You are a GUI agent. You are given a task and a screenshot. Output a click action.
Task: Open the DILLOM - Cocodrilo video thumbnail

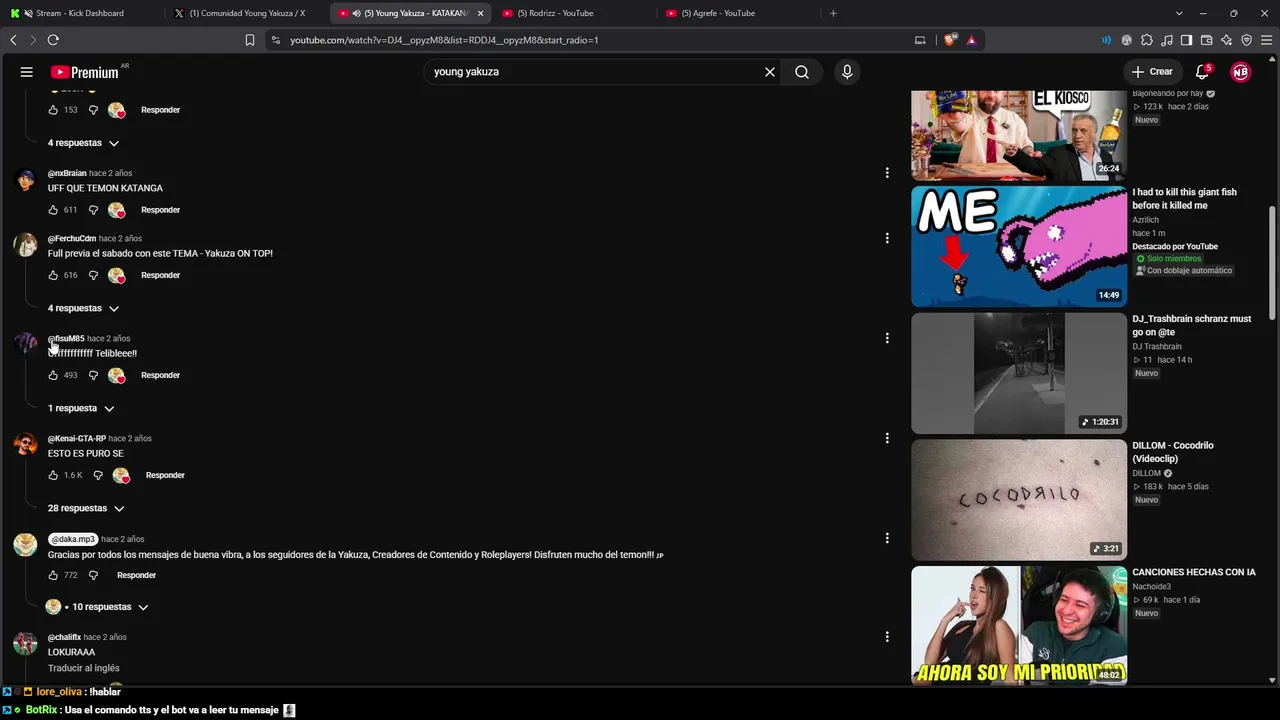pyautogui.click(x=1019, y=500)
